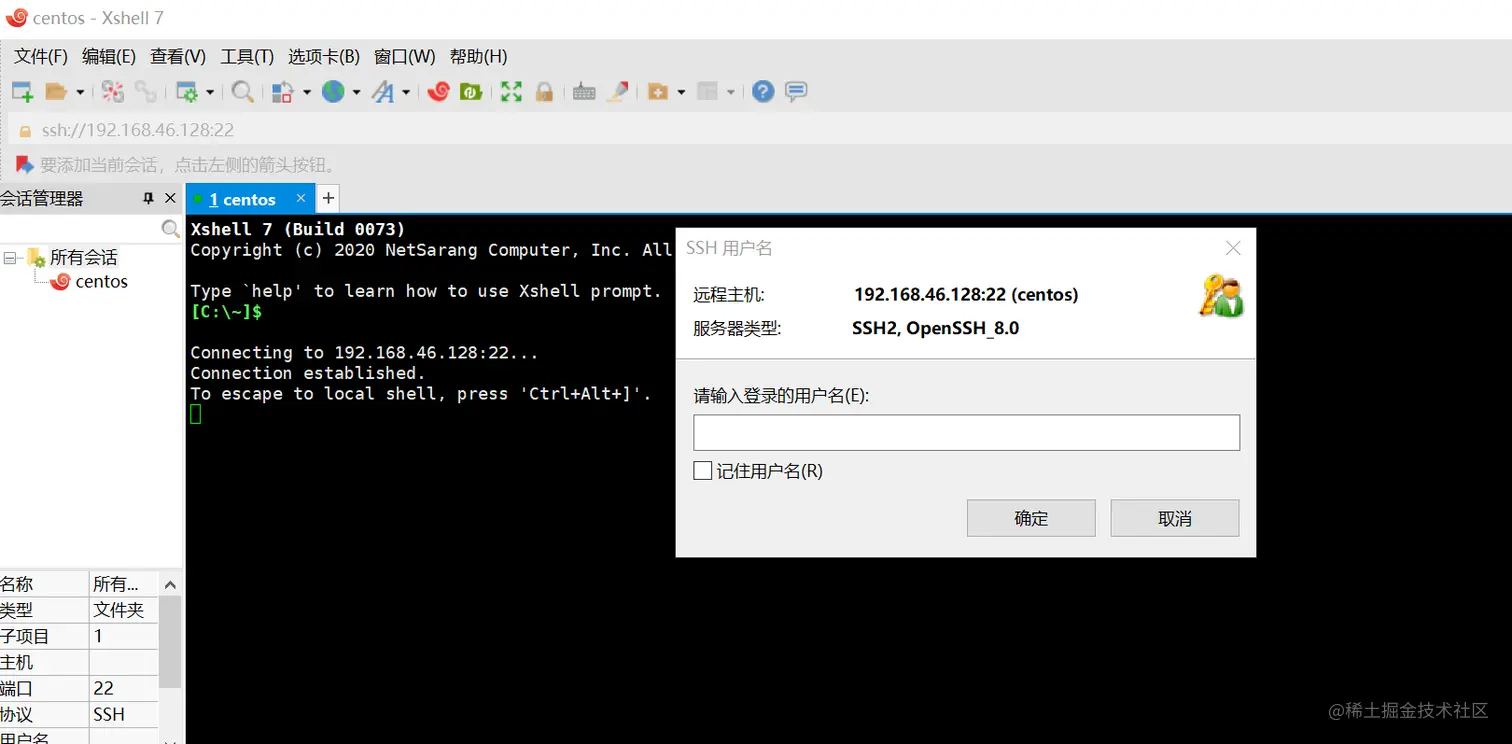Click the 文件夹 value cell

[123, 610]
